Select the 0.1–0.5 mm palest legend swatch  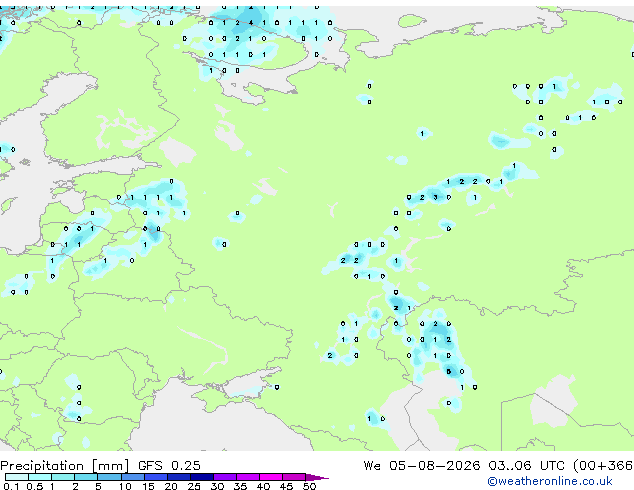(17, 477)
